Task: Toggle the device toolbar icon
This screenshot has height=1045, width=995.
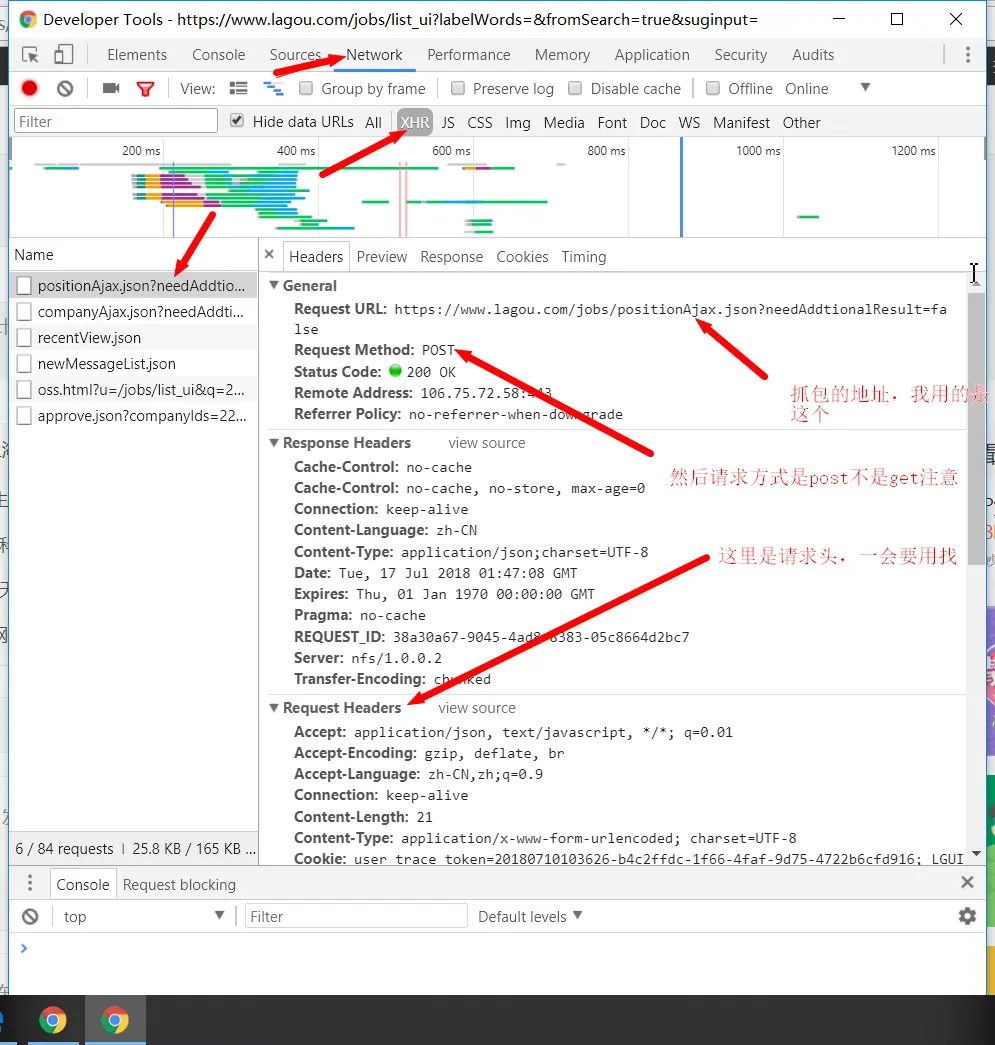Action: pyautogui.click(x=63, y=55)
